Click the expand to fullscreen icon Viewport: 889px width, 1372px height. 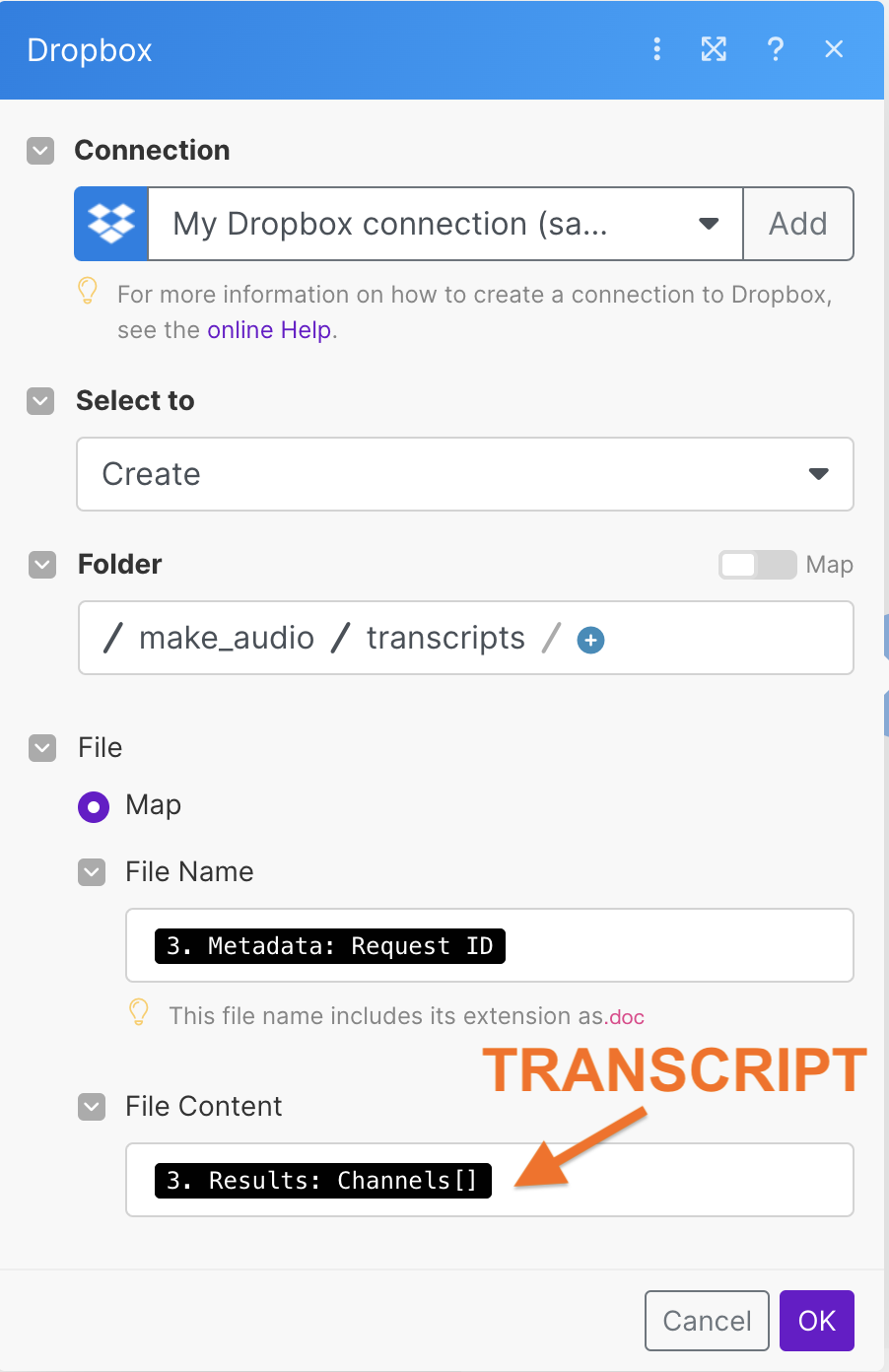click(x=714, y=49)
